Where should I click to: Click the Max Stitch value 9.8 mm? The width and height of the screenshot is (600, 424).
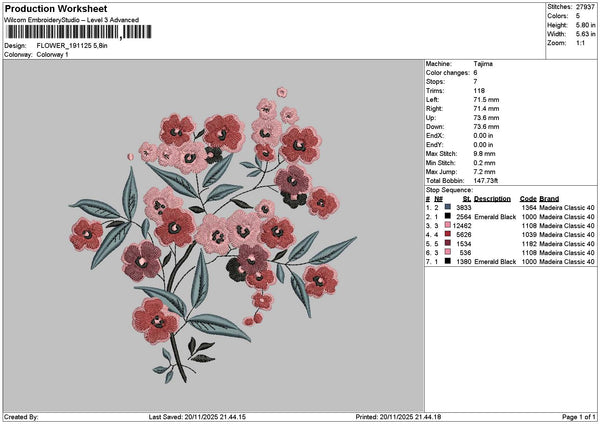[484, 154]
